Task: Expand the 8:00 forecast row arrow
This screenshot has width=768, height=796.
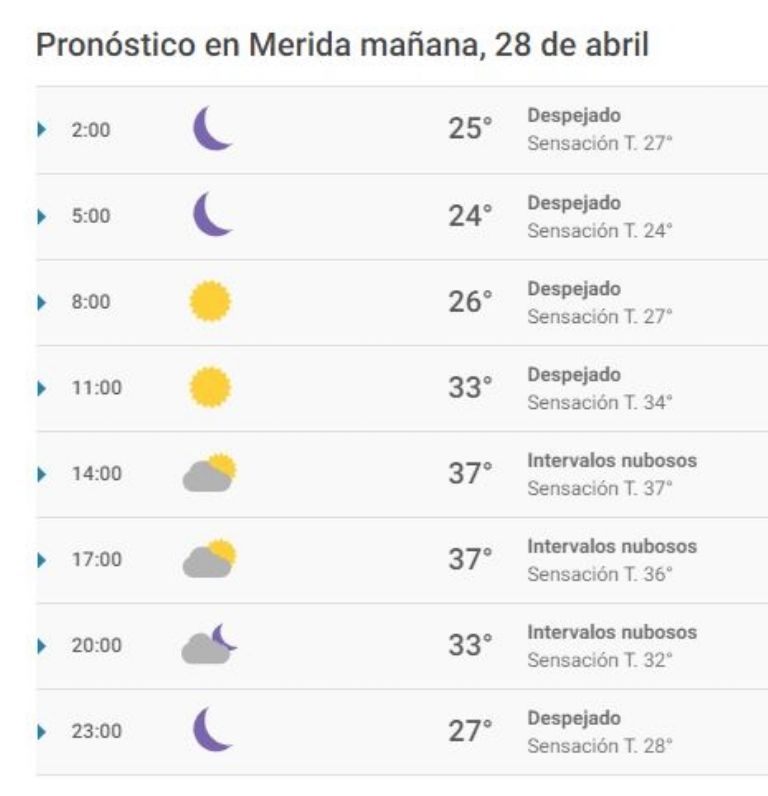Action: point(42,302)
